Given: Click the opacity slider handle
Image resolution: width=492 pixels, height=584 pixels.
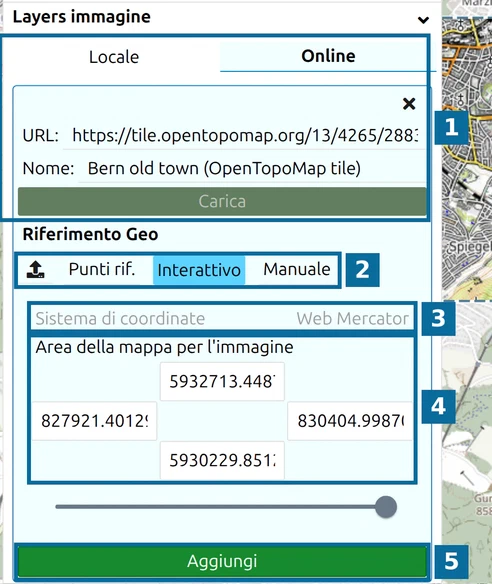Looking at the screenshot, I should pos(386,507).
